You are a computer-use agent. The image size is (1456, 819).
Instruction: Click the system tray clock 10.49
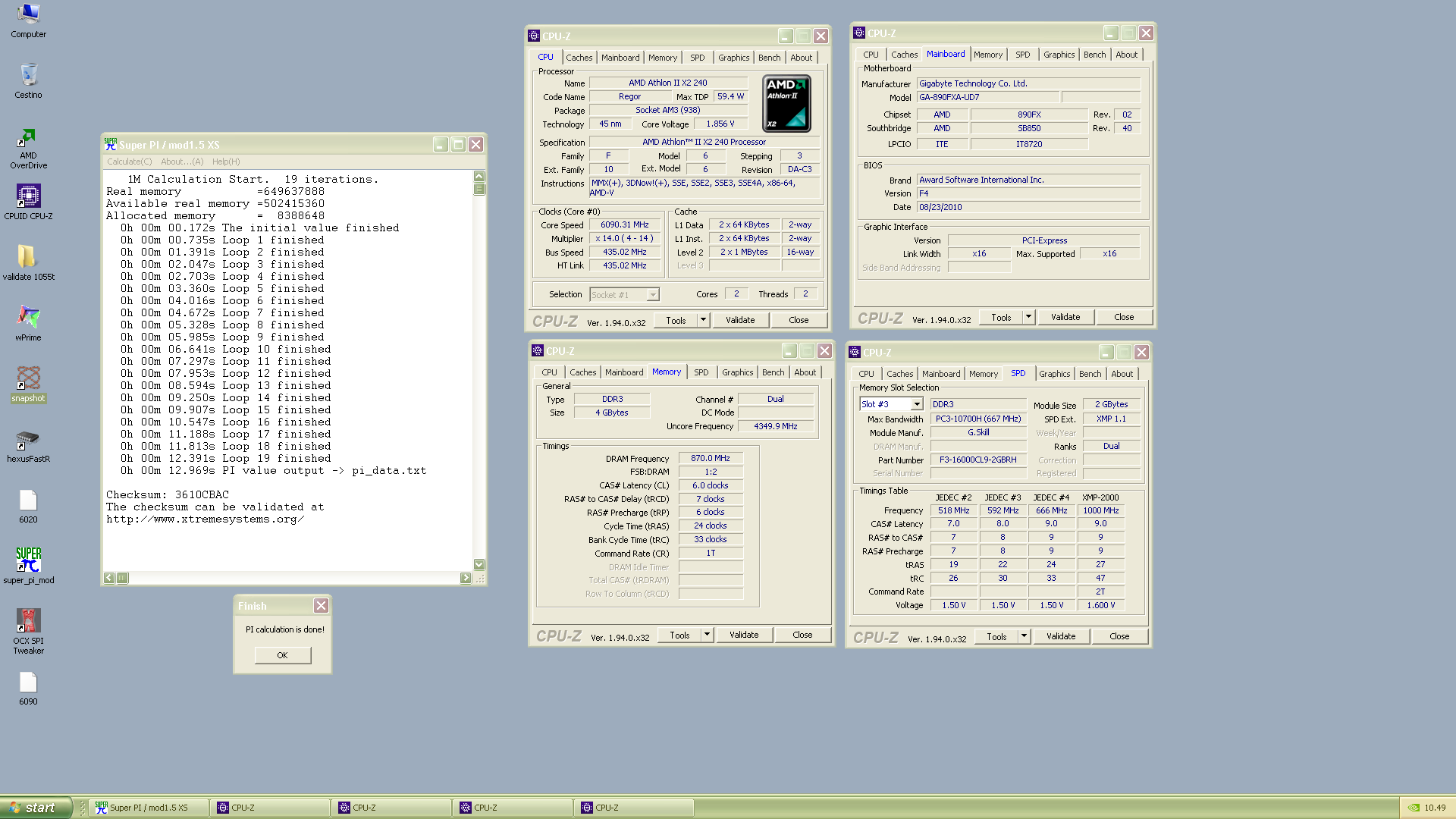(x=1435, y=808)
